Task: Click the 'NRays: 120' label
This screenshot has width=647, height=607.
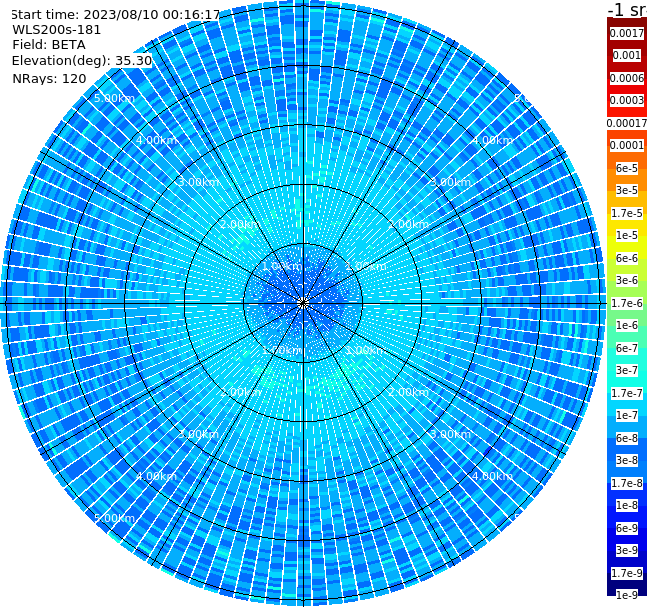Action: coord(49,78)
